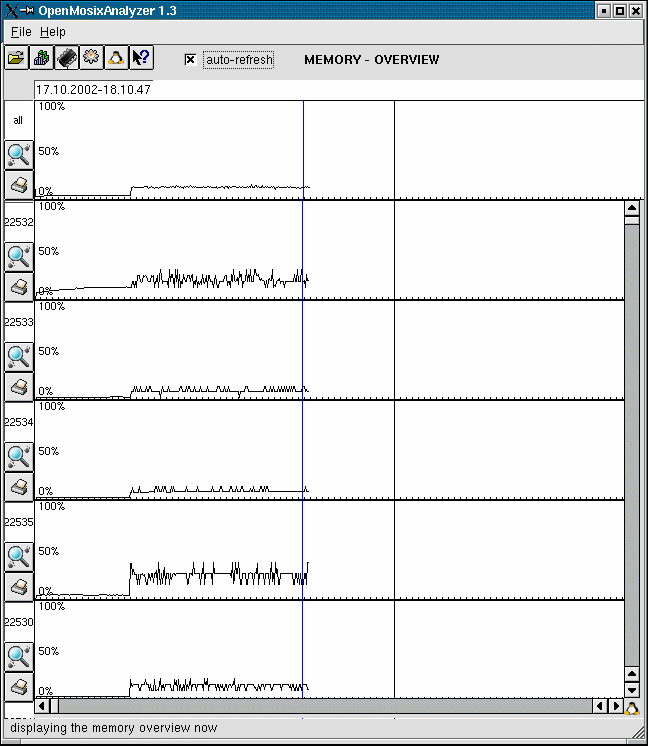Toggle the auto-refresh checkbox
The width and height of the screenshot is (648, 746).
pyautogui.click(x=190, y=60)
